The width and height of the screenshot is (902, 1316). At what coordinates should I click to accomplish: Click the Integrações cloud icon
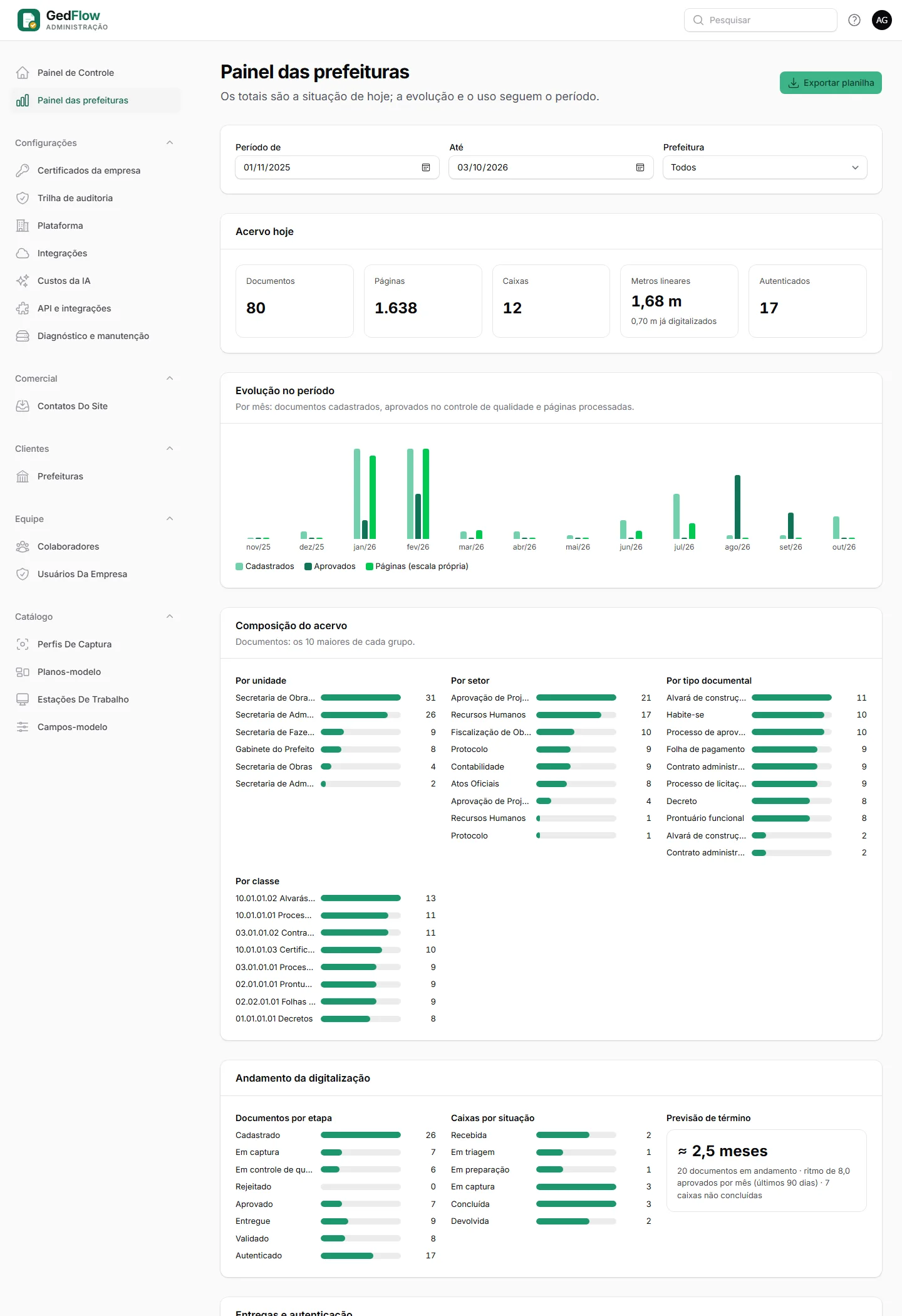(23, 253)
